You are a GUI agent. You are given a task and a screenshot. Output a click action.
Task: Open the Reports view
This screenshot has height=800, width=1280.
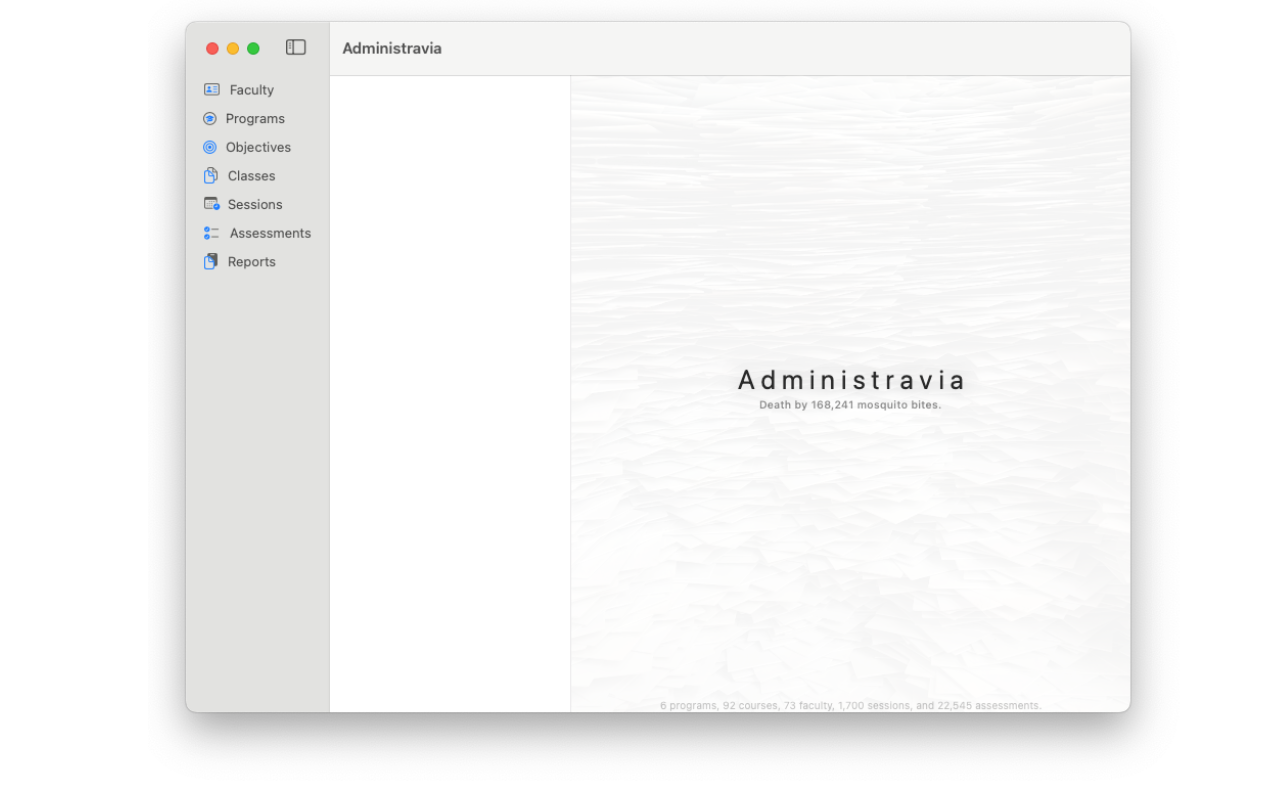coord(252,261)
